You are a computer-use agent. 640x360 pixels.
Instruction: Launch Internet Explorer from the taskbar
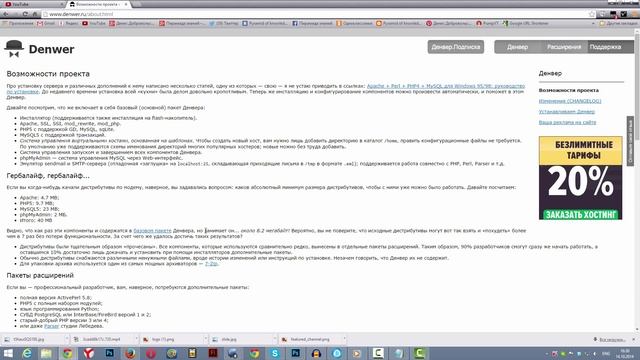click(27, 353)
